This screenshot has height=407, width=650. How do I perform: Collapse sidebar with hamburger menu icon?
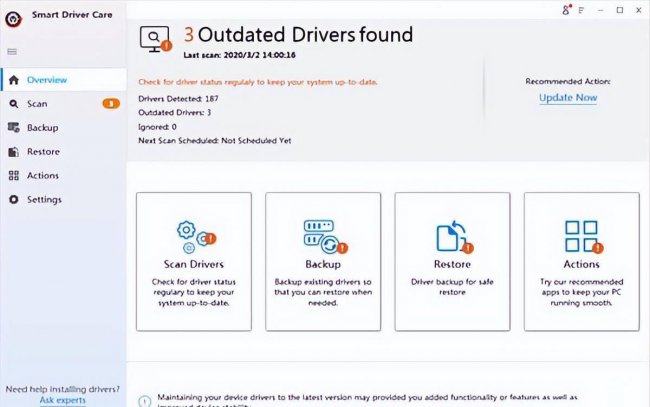12,51
